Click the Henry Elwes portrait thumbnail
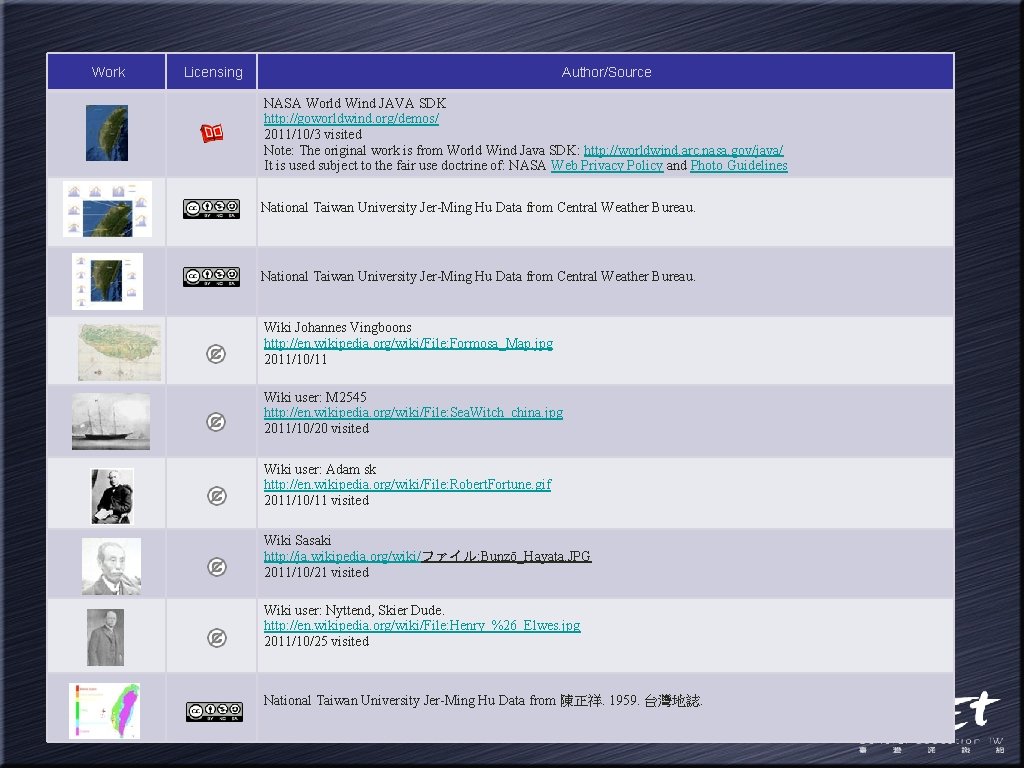 [105, 637]
